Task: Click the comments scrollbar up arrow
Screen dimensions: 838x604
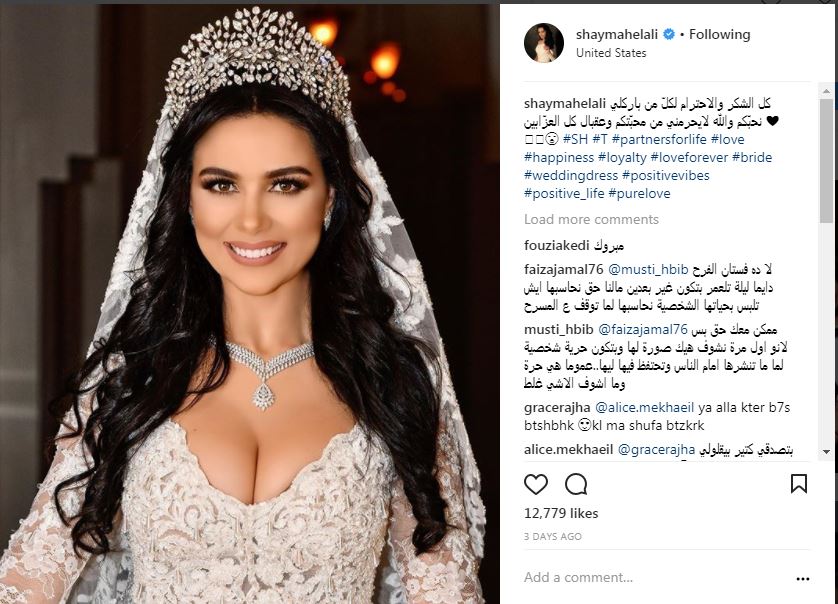Action: point(826,91)
